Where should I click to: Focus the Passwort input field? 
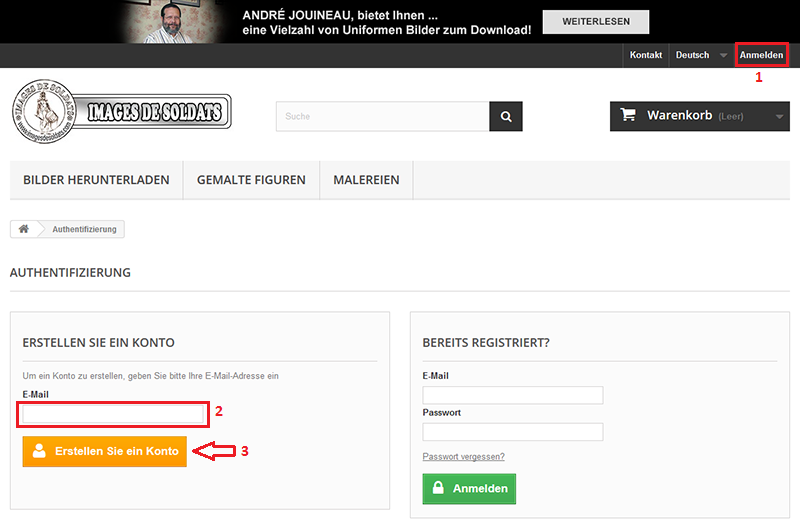click(512, 432)
